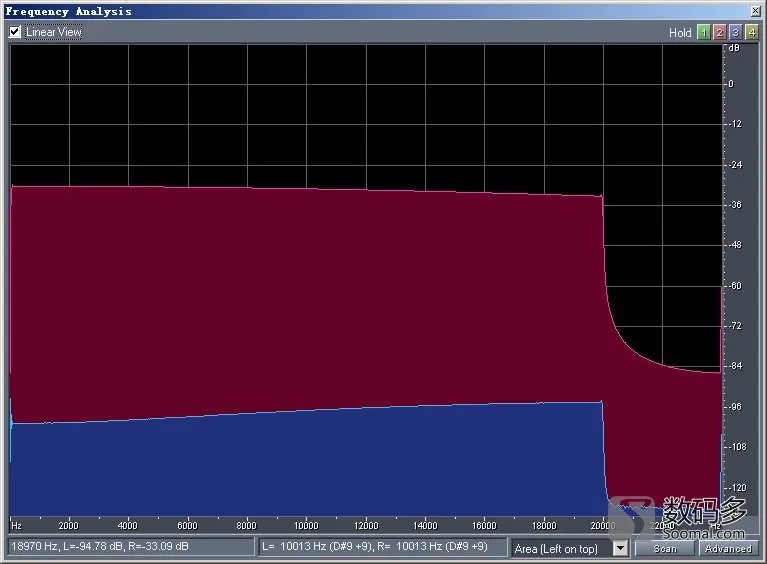Screen dimensions: 767x564
Task: Click the 14000 Hz axis label
Action: click(x=425, y=525)
